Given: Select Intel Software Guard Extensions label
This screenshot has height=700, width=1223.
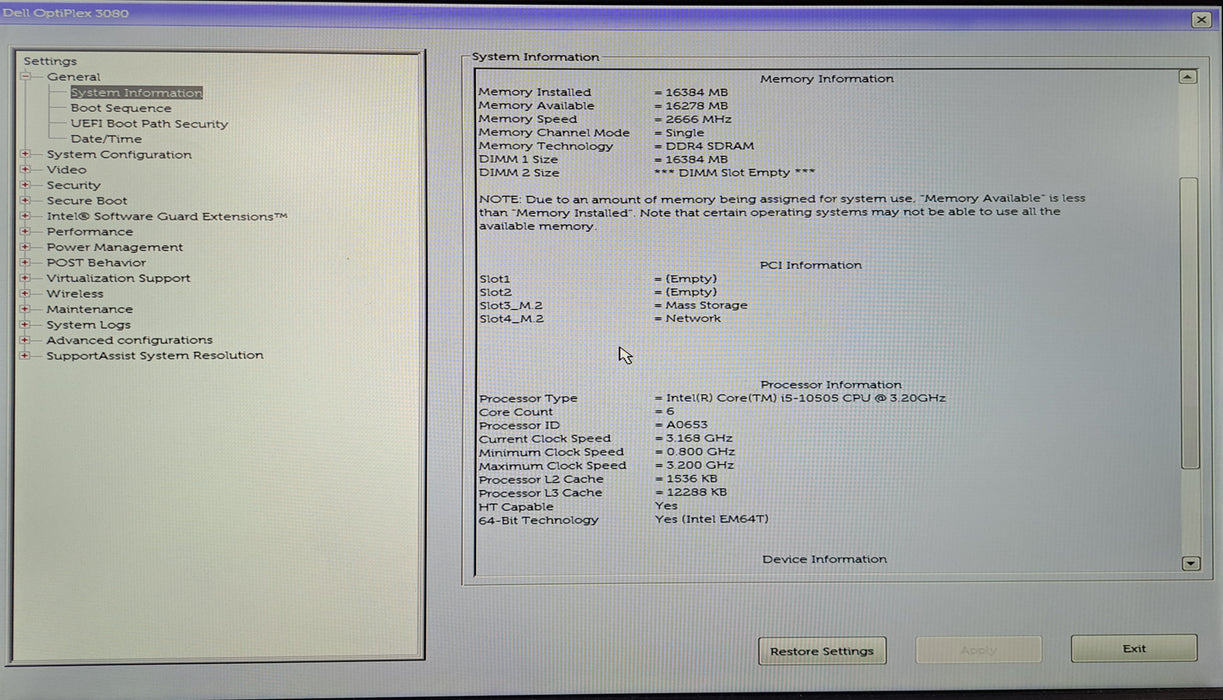Looking at the screenshot, I should 167,216.
